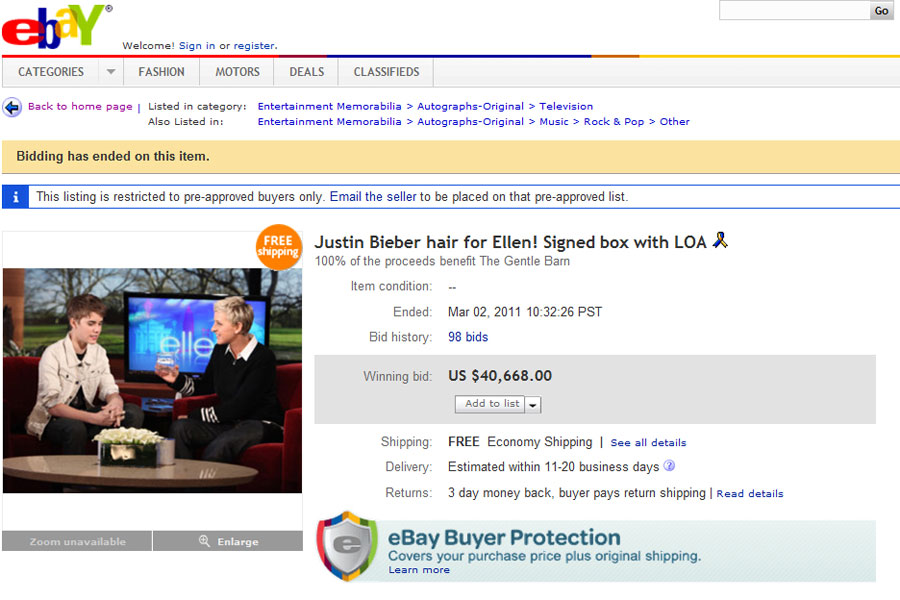Click the Add to list button

pyautogui.click(x=490, y=404)
